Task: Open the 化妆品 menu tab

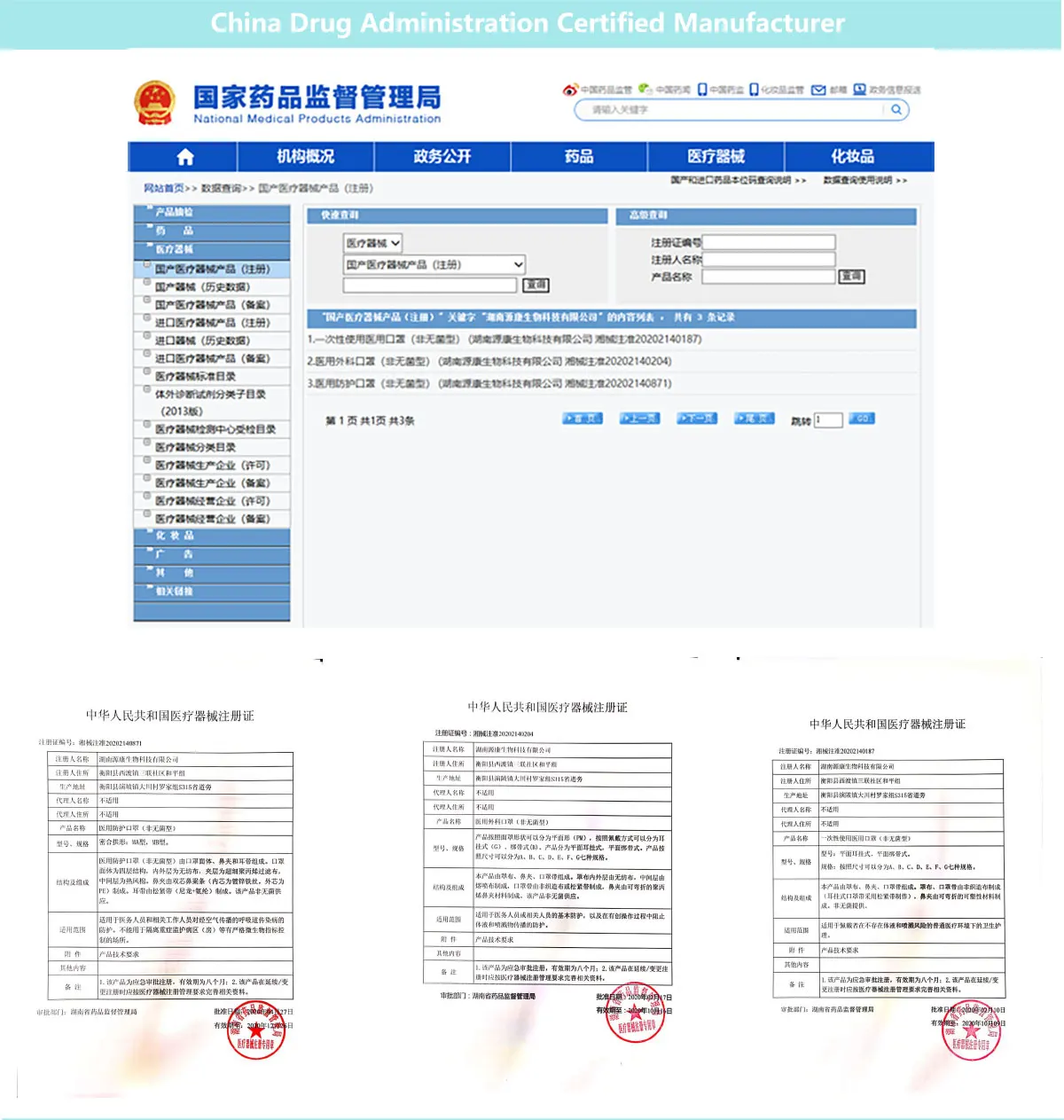Action: click(x=853, y=157)
